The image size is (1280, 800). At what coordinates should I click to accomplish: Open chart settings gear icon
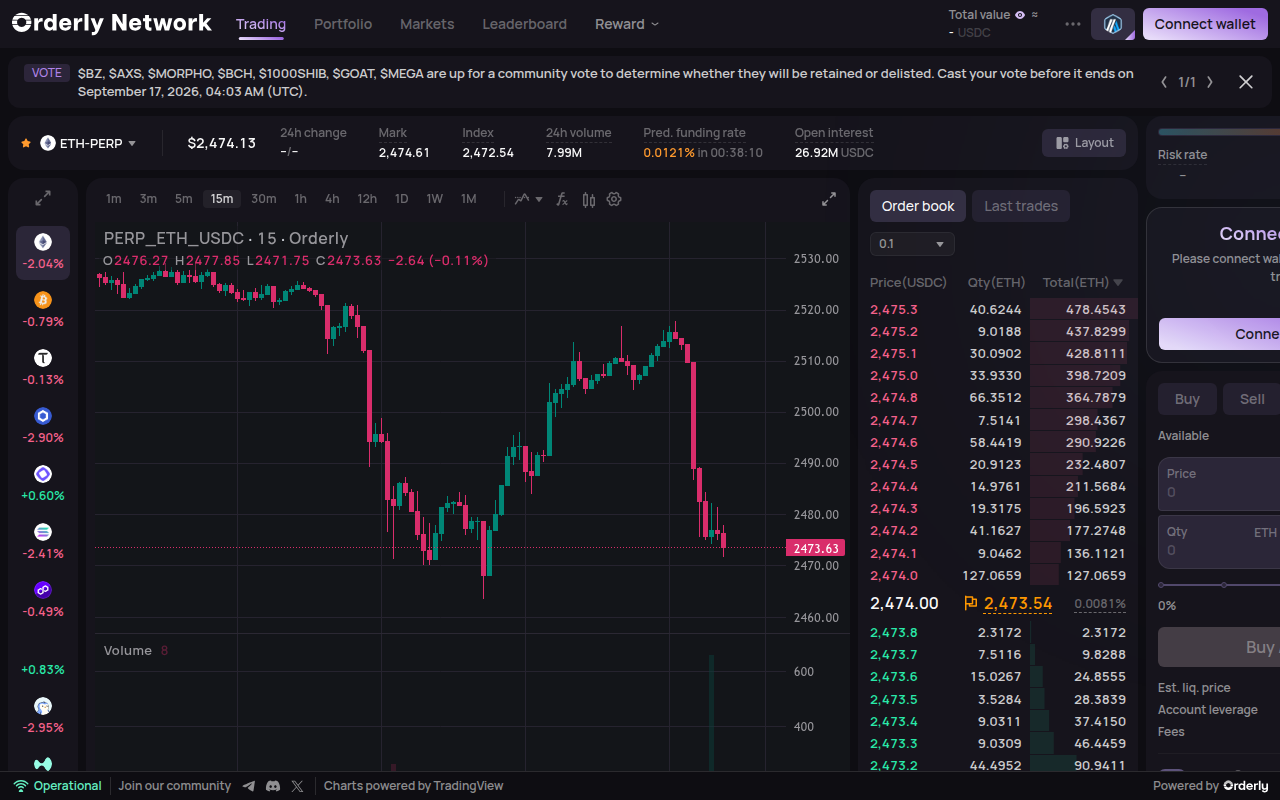[x=614, y=199]
